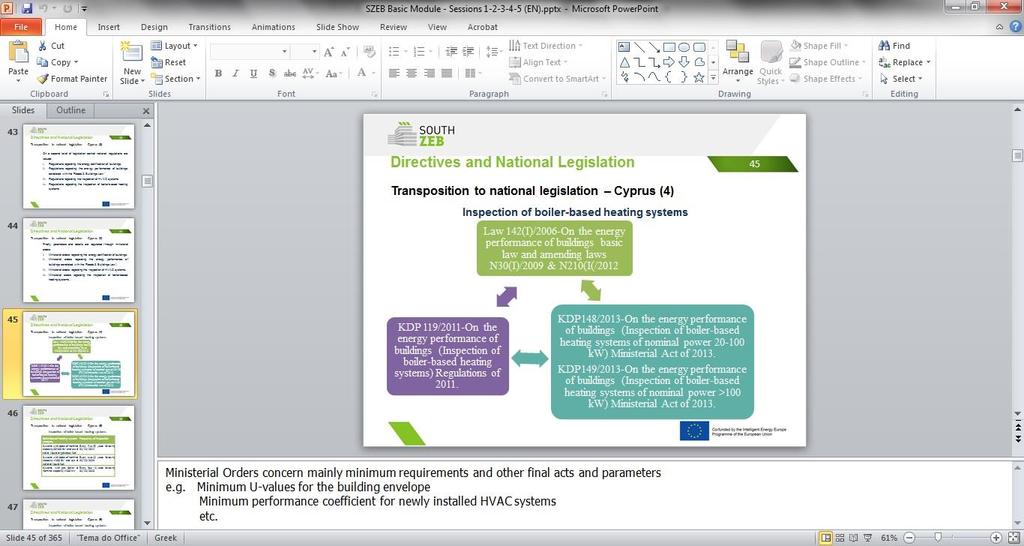Expand the font size combo box
Image resolution: width=1024 pixels, height=546 pixels.
(314, 52)
